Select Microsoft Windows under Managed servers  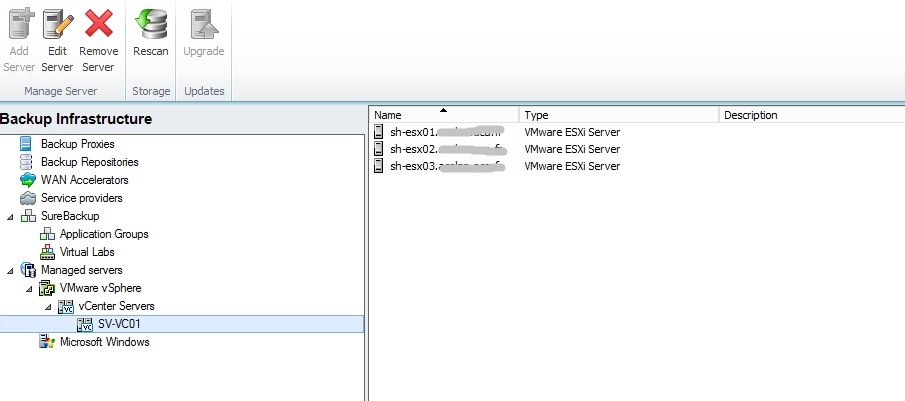(x=104, y=342)
